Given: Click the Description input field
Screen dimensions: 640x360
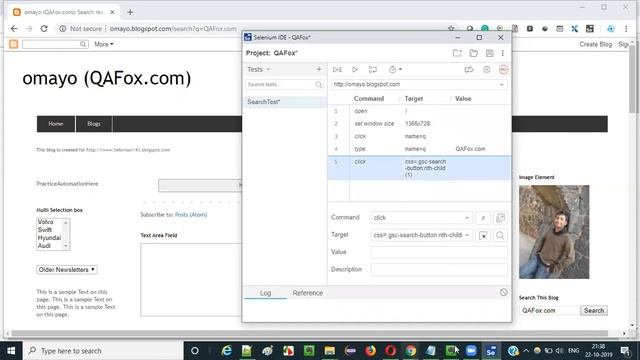Looking at the screenshot, I should pyautogui.click(x=439, y=269).
